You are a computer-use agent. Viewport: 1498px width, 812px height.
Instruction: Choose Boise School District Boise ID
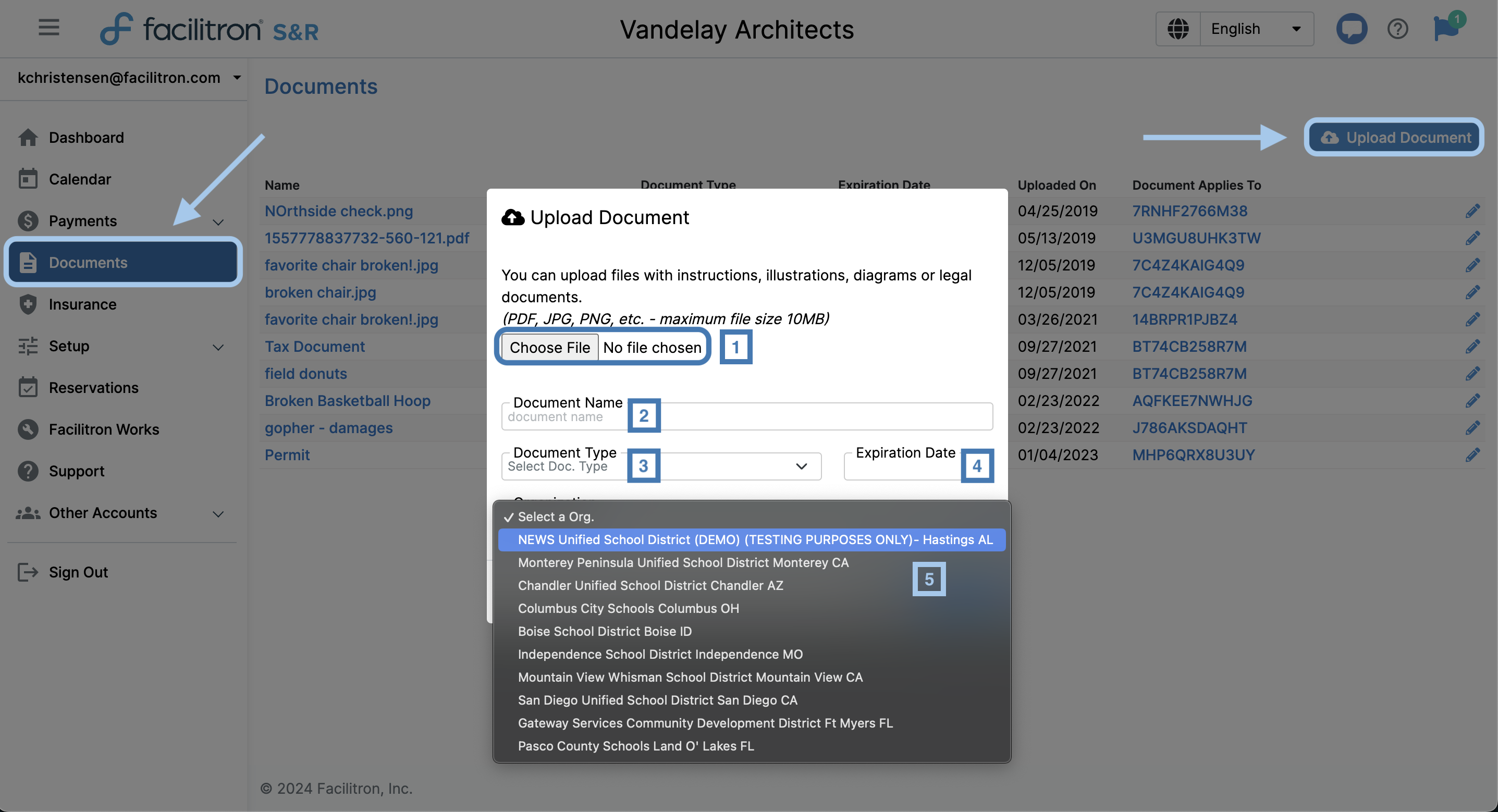(604, 631)
